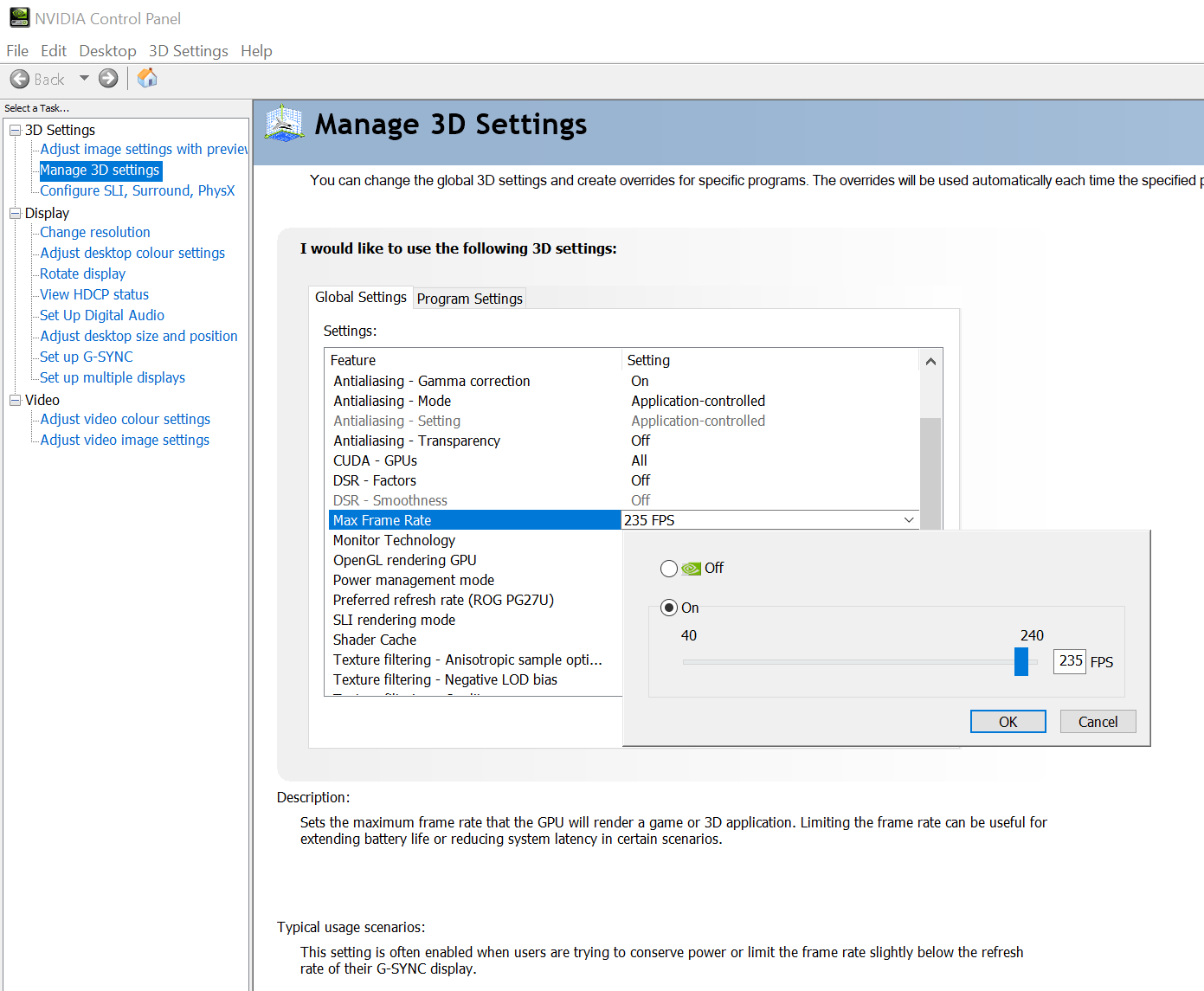This screenshot has width=1204, height=991.
Task: Select OpenGL rendering GPU row
Action: (474, 560)
